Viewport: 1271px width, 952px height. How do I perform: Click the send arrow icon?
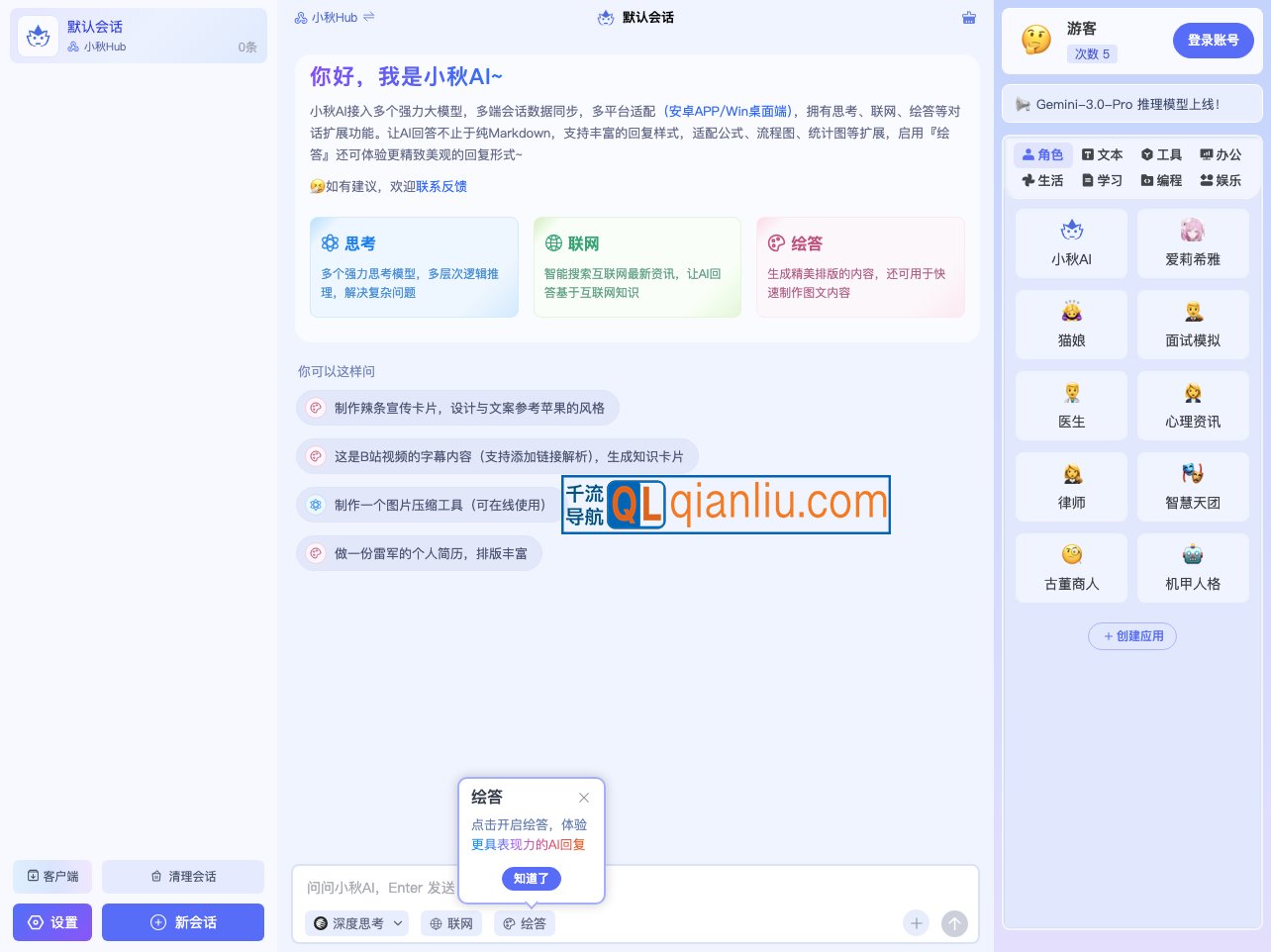[x=953, y=923]
